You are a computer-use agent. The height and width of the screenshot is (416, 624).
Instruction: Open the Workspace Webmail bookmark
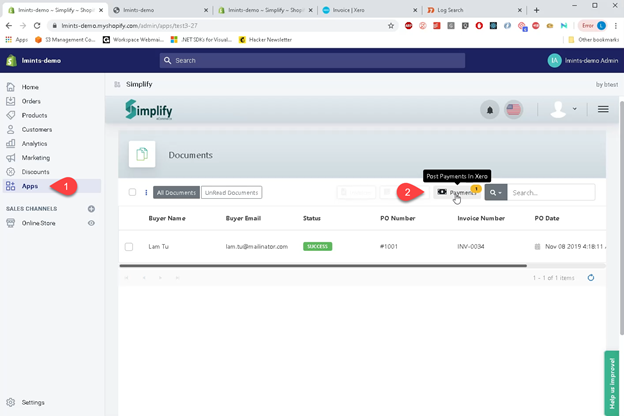[133, 39]
